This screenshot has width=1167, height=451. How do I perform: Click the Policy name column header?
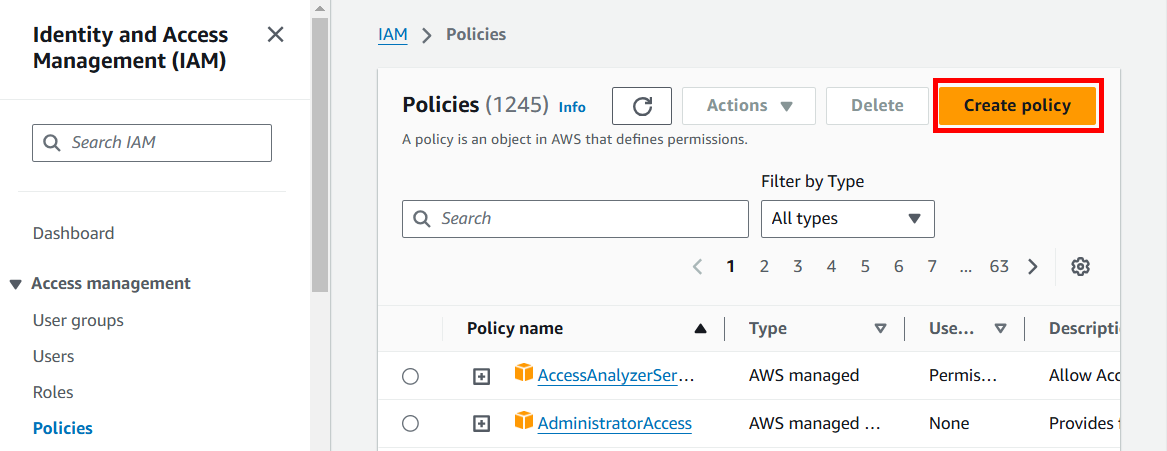click(x=515, y=328)
